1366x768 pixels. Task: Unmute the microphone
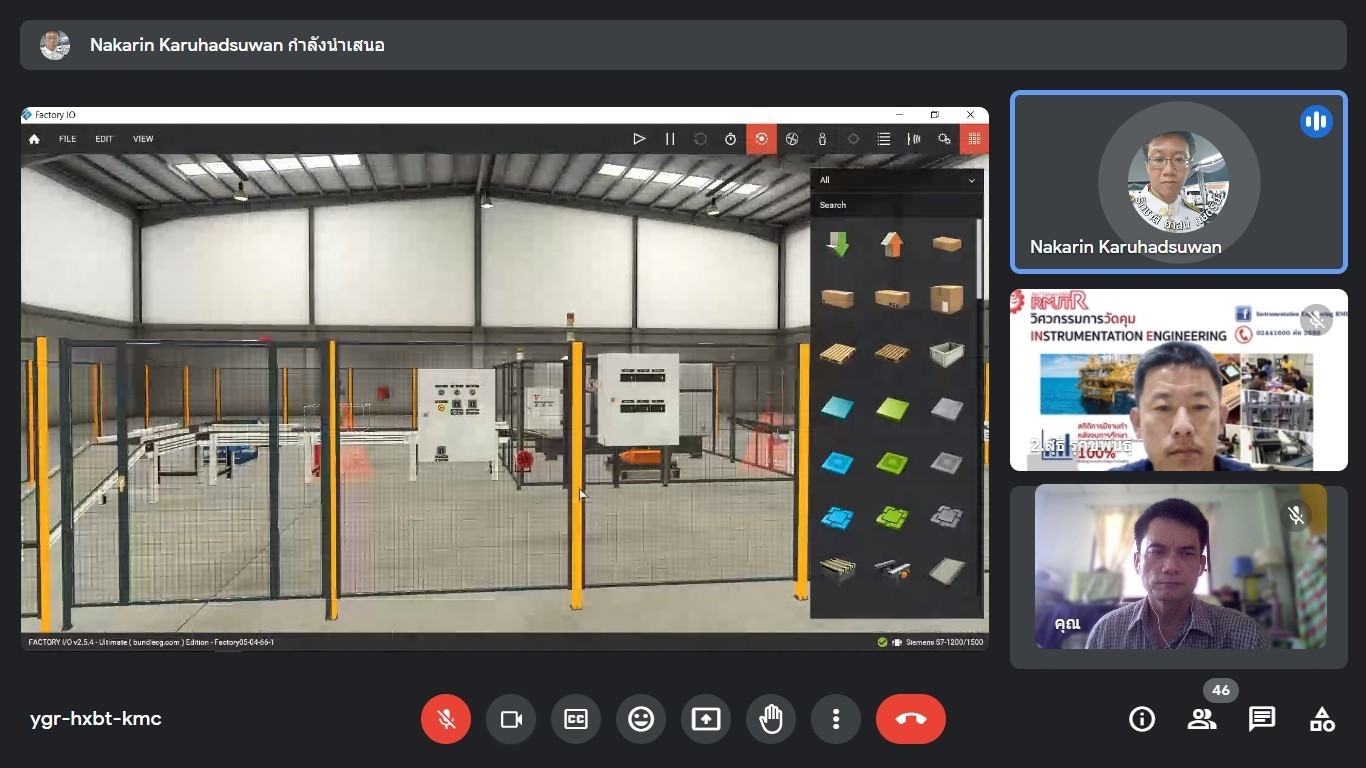pyautogui.click(x=446, y=719)
